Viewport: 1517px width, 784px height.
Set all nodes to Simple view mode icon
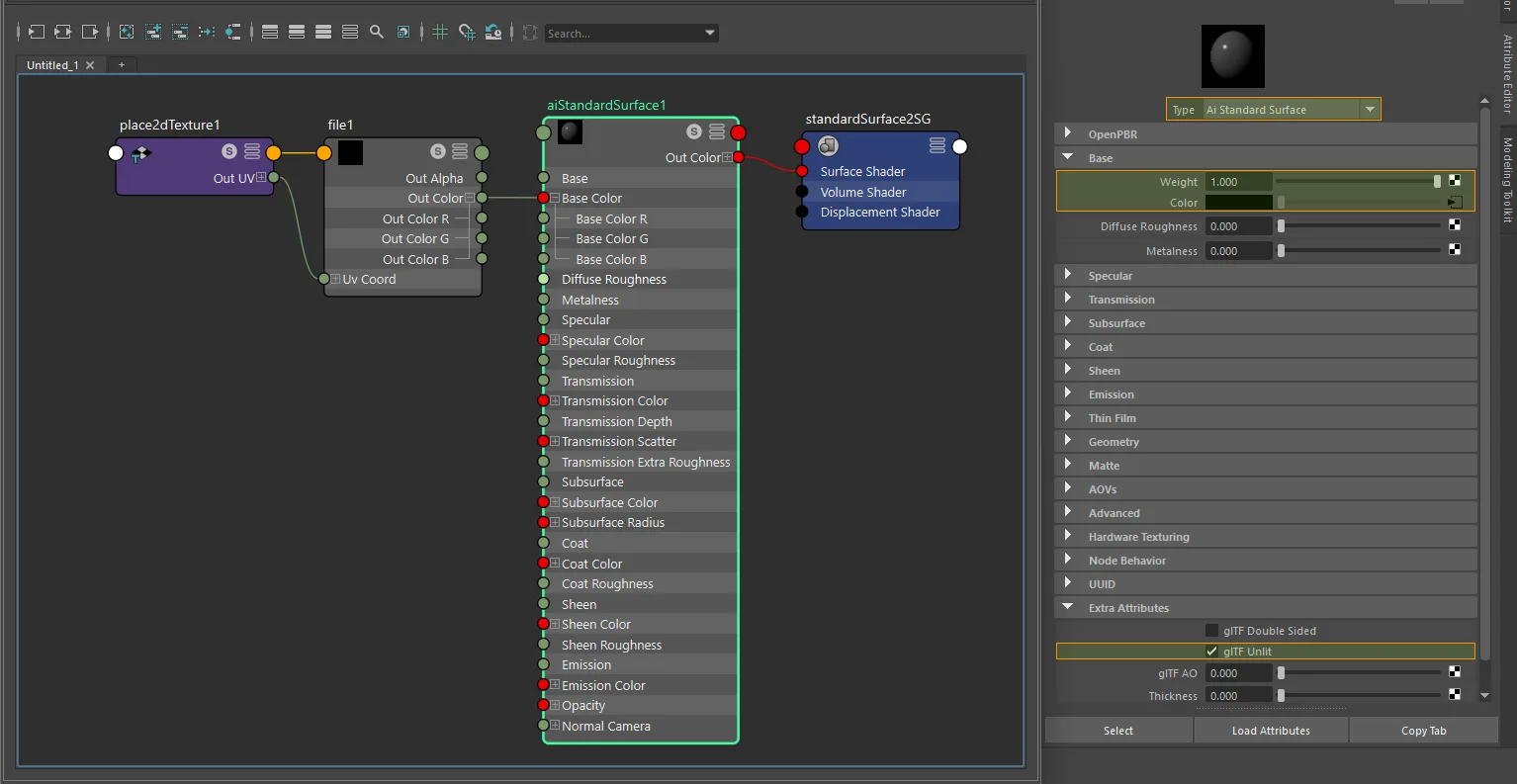tap(270, 33)
